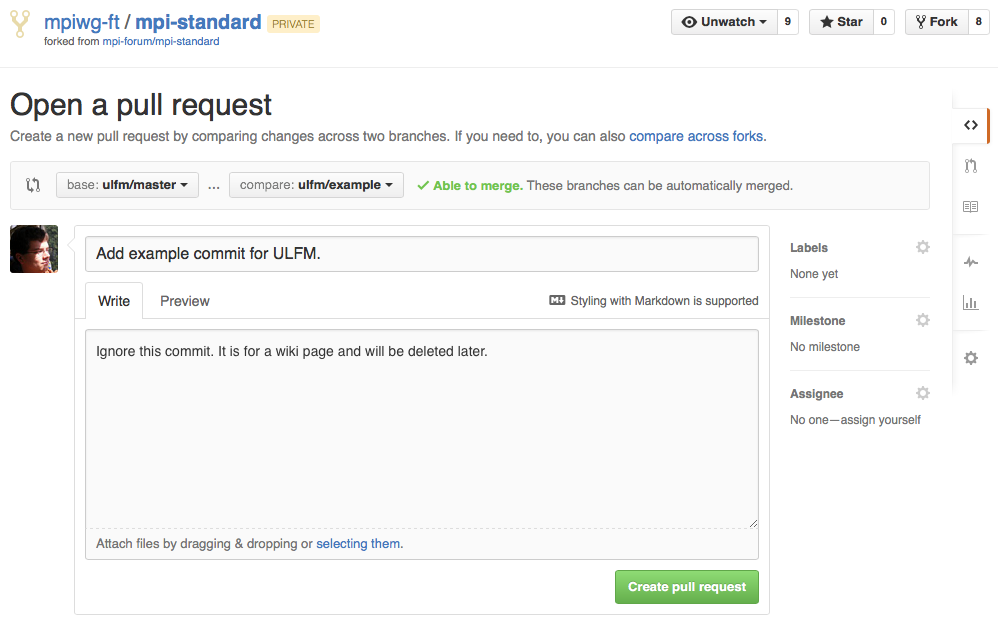The height and width of the screenshot is (624, 998).
Task: Open the Pulse activity sidebar icon
Action: click(x=970, y=262)
